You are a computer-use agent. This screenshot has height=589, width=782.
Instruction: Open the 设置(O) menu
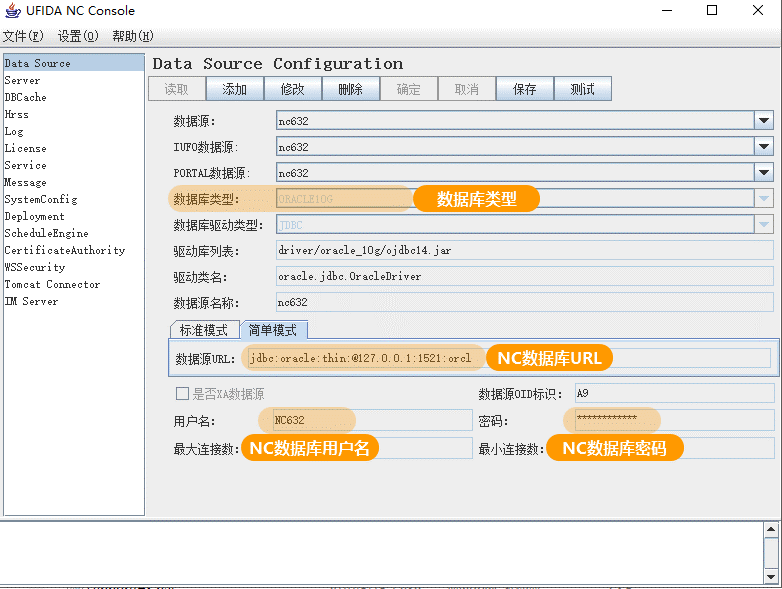pyautogui.click(x=78, y=36)
